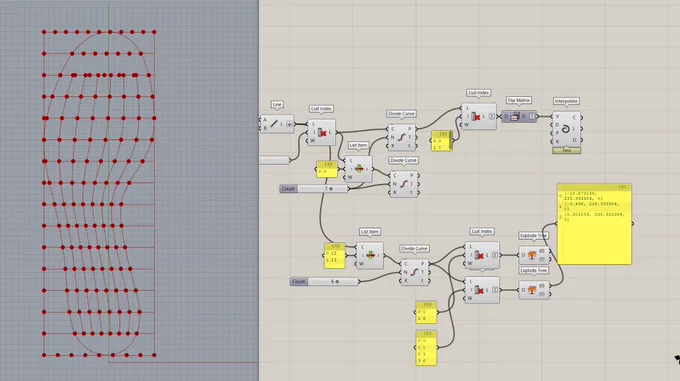Select the Explode Tree component with unconnected outputs

click(534, 255)
